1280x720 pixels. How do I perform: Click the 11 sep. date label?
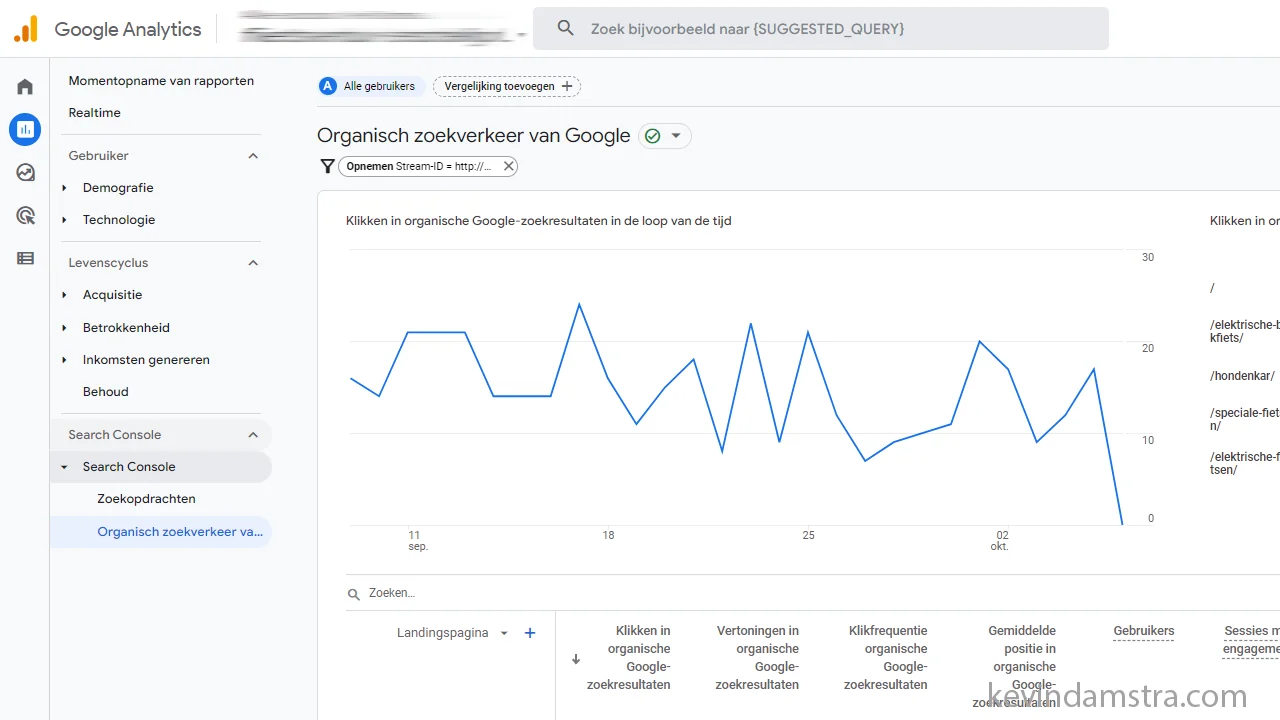417,541
